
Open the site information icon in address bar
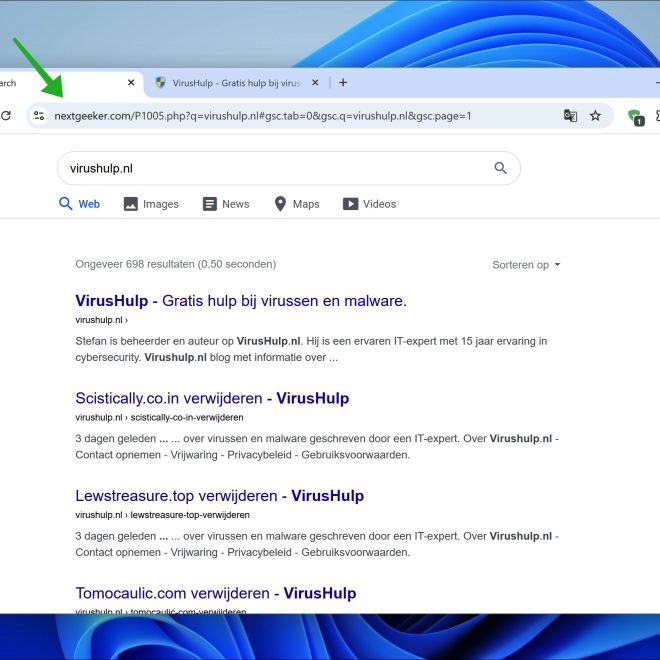(39, 115)
